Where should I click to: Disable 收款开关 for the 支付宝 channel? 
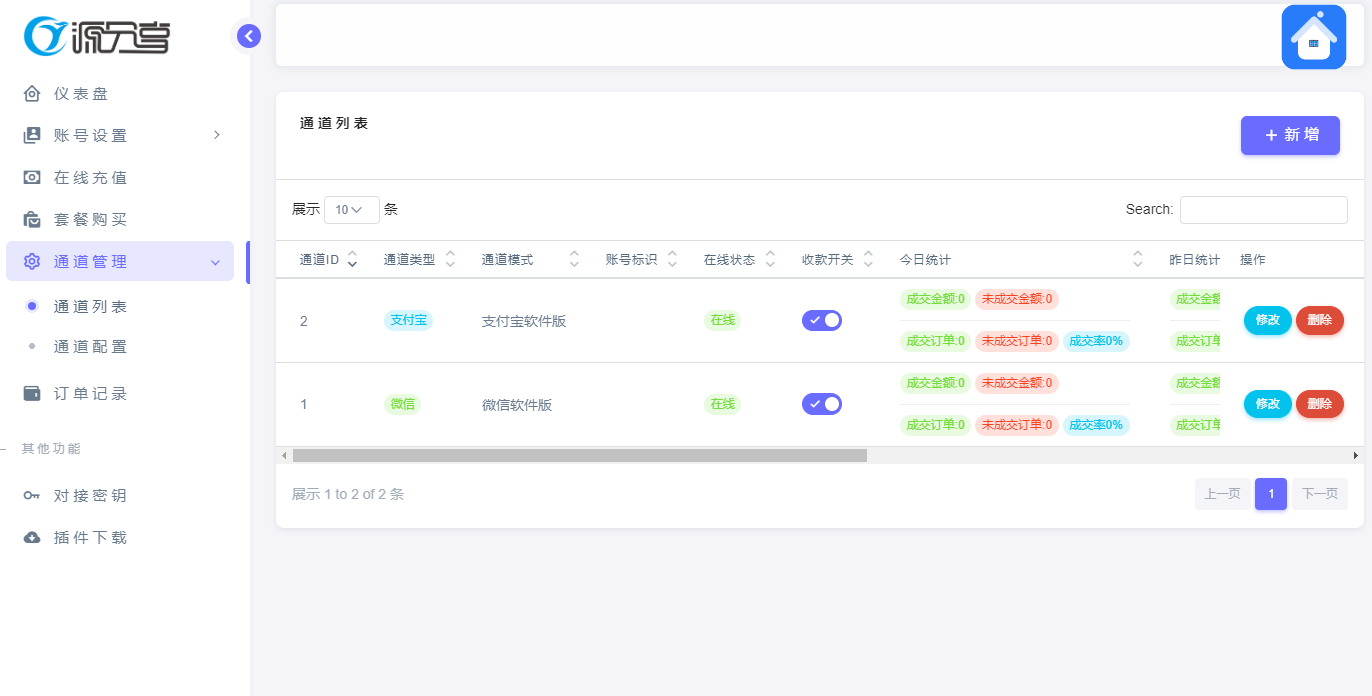[x=822, y=320]
